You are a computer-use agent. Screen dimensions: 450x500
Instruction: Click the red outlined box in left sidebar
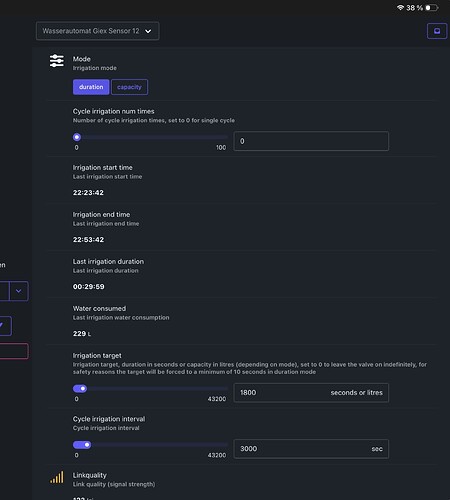pos(14,351)
